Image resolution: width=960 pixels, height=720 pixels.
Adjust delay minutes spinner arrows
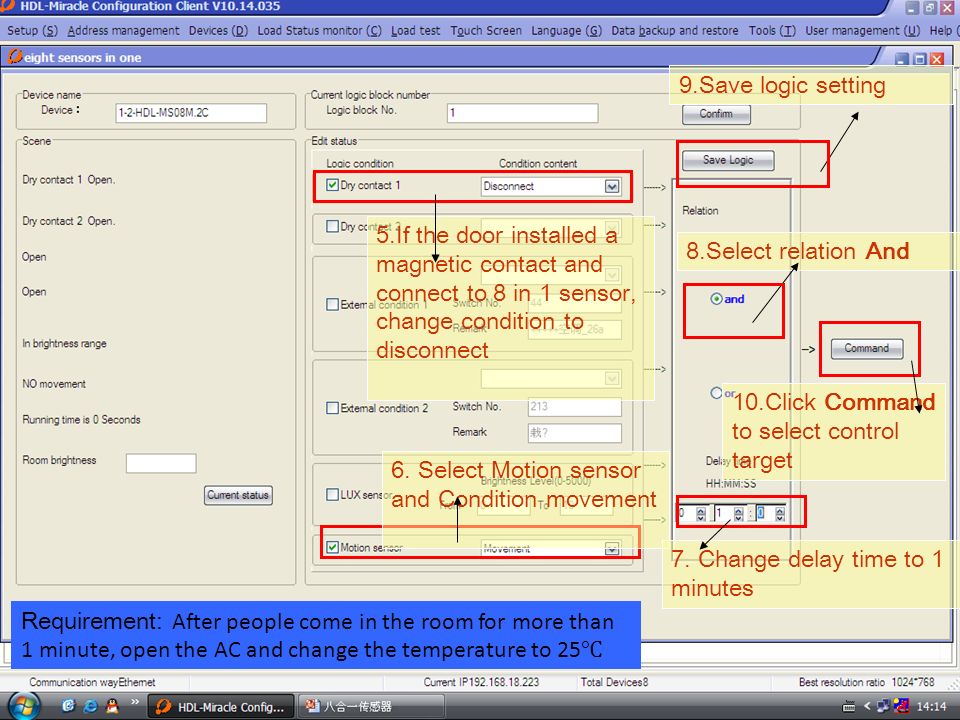click(738, 514)
